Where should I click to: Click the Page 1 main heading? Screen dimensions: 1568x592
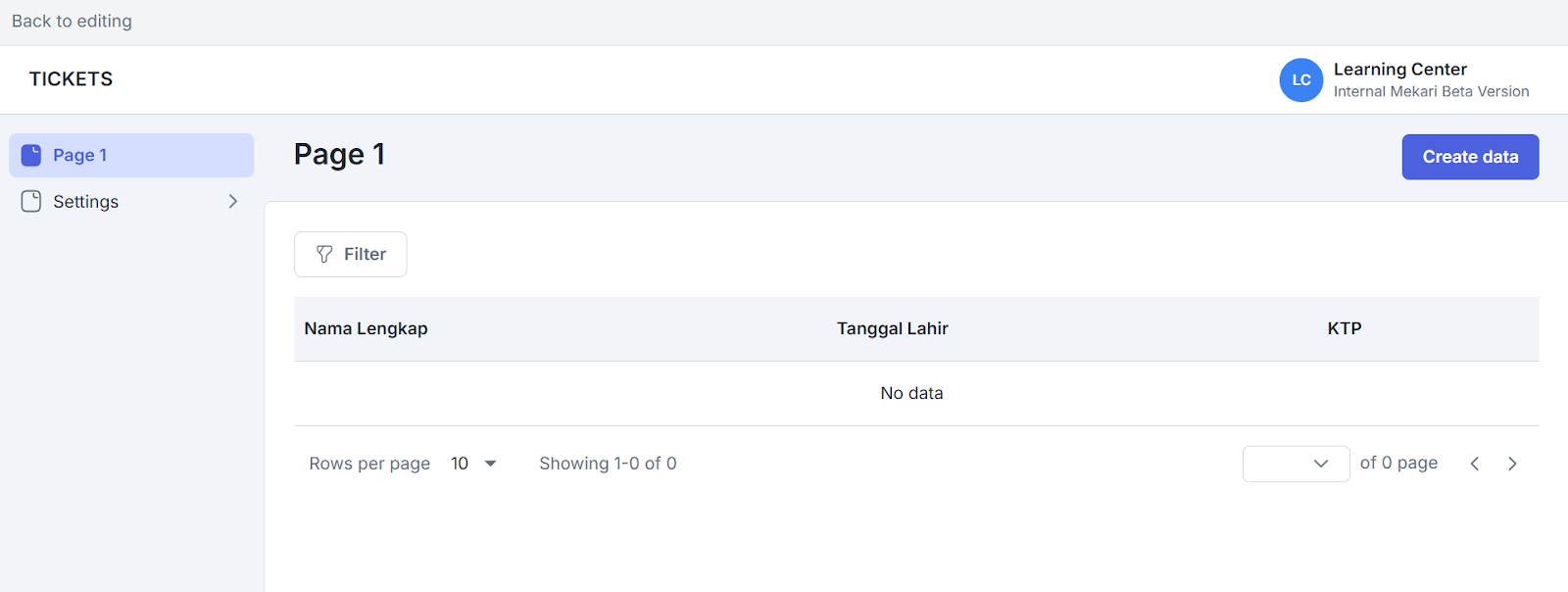pyautogui.click(x=339, y=155)
